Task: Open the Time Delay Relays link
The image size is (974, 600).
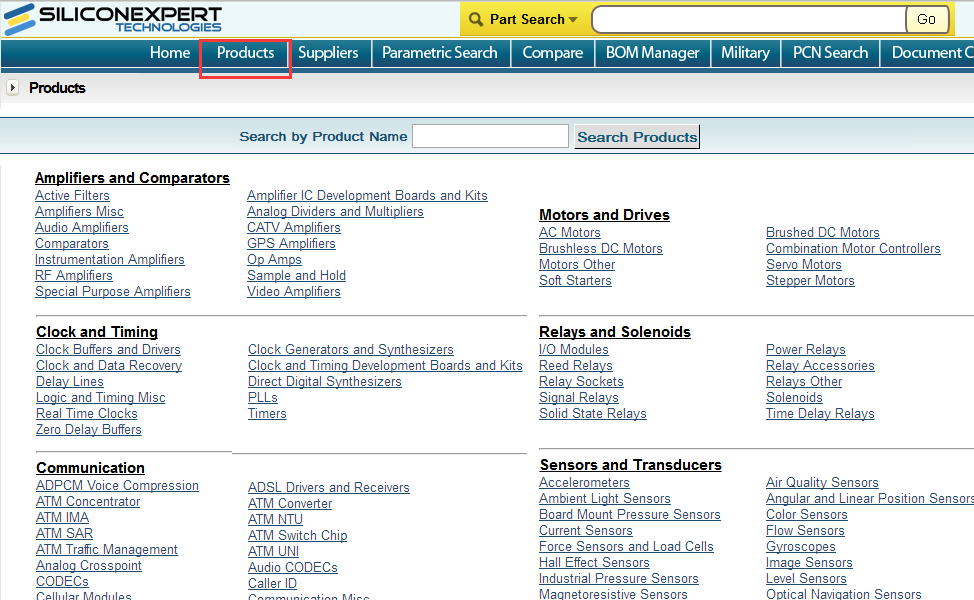Action: 820,414
